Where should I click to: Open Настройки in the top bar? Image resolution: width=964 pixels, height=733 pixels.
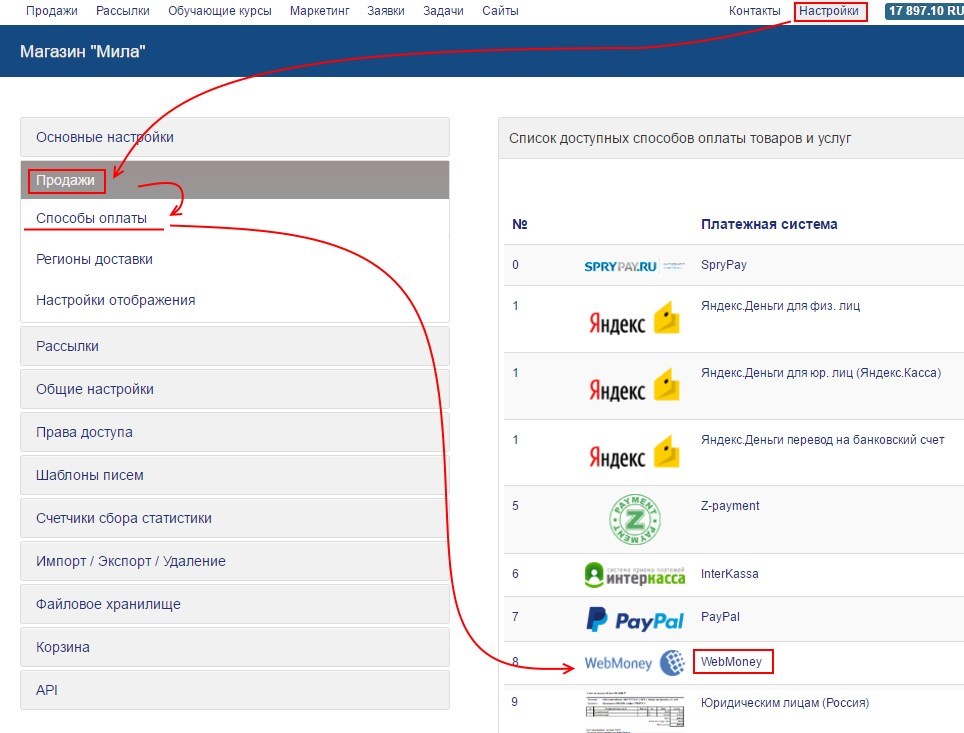(829, 11)
